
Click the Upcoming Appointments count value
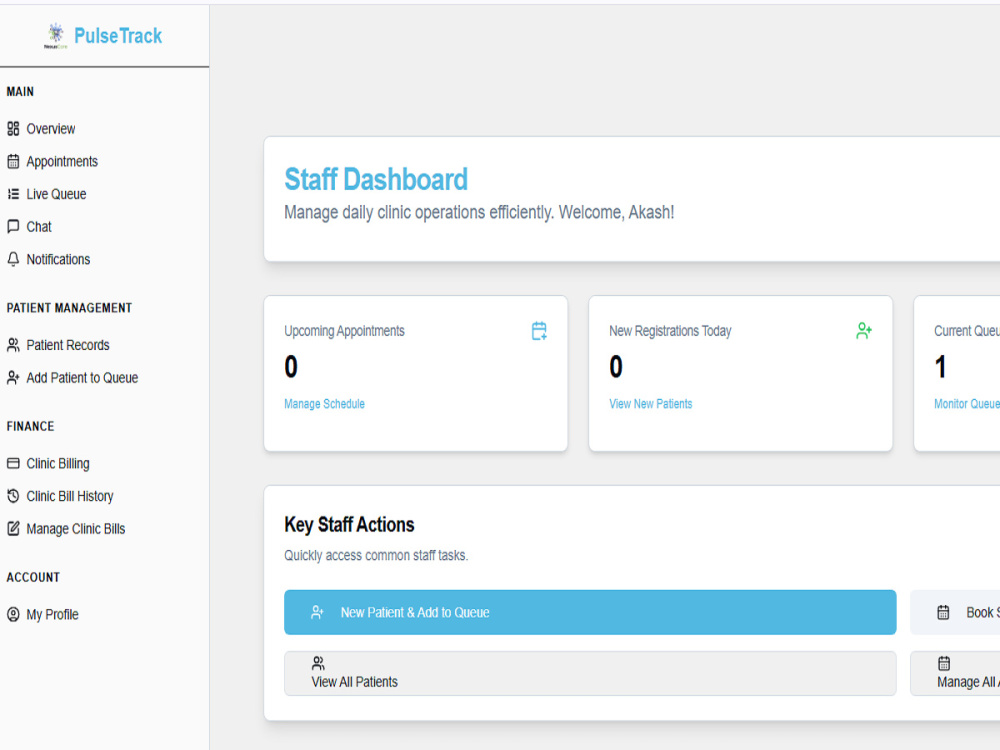[x=291, y=367]
